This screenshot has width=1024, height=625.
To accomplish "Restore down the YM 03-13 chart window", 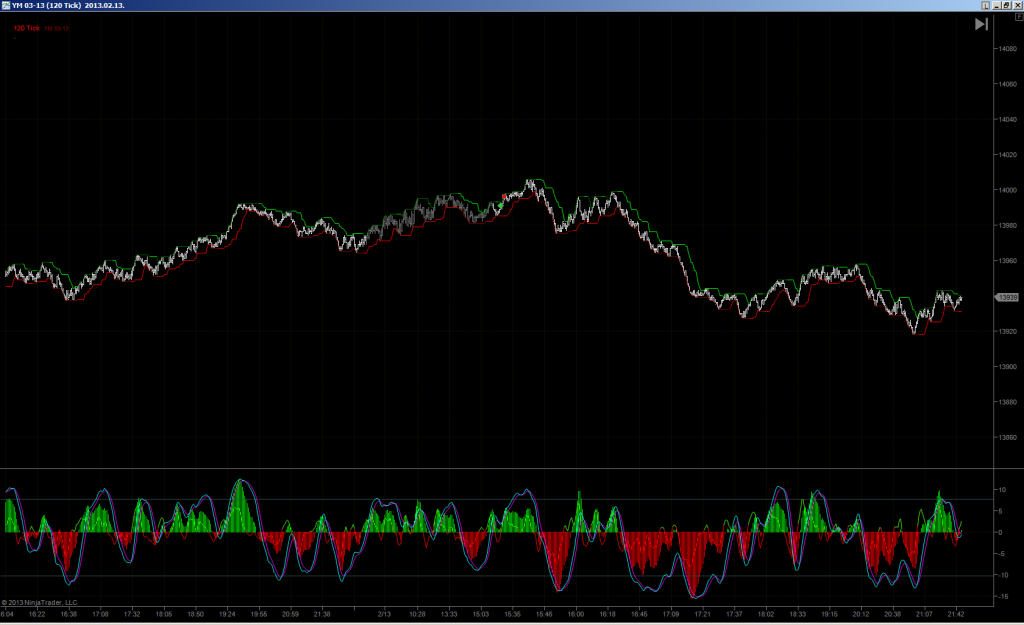I will 1006,5.
